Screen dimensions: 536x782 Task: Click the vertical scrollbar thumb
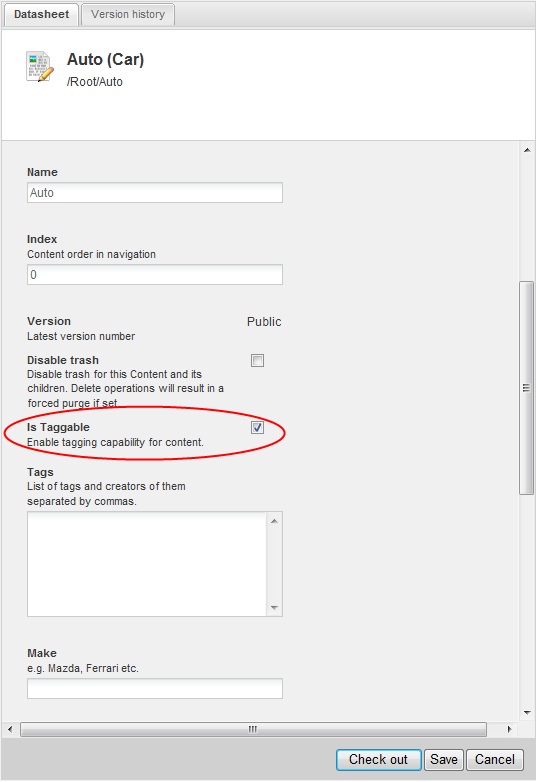click(x=526, y=388)
